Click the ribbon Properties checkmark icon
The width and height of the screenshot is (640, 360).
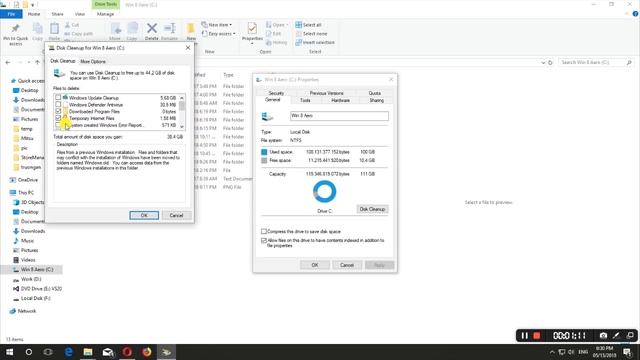point(252,28)
